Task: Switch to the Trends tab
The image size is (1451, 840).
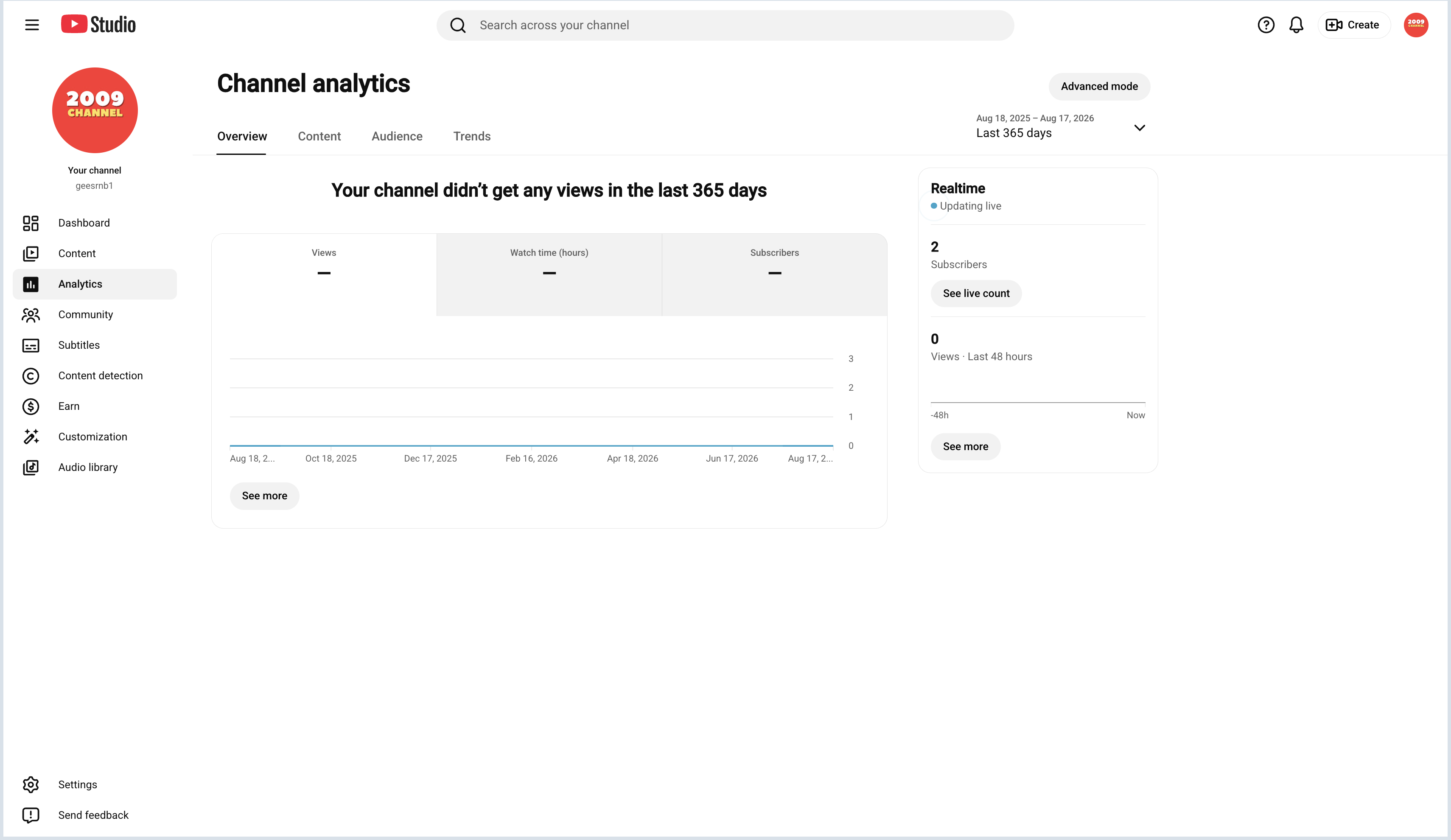Action: pyautogui.click(x=472, y=137)
